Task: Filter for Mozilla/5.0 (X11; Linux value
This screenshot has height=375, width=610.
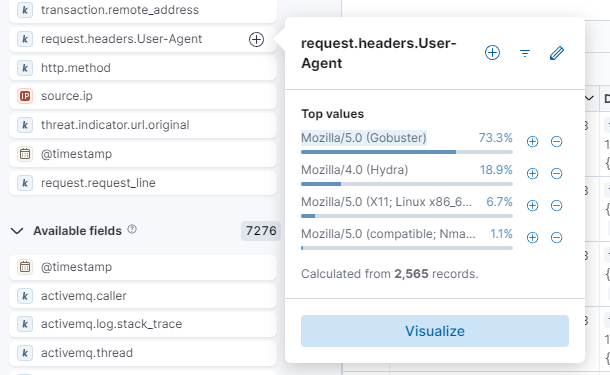Action: [x=532, y=205]
